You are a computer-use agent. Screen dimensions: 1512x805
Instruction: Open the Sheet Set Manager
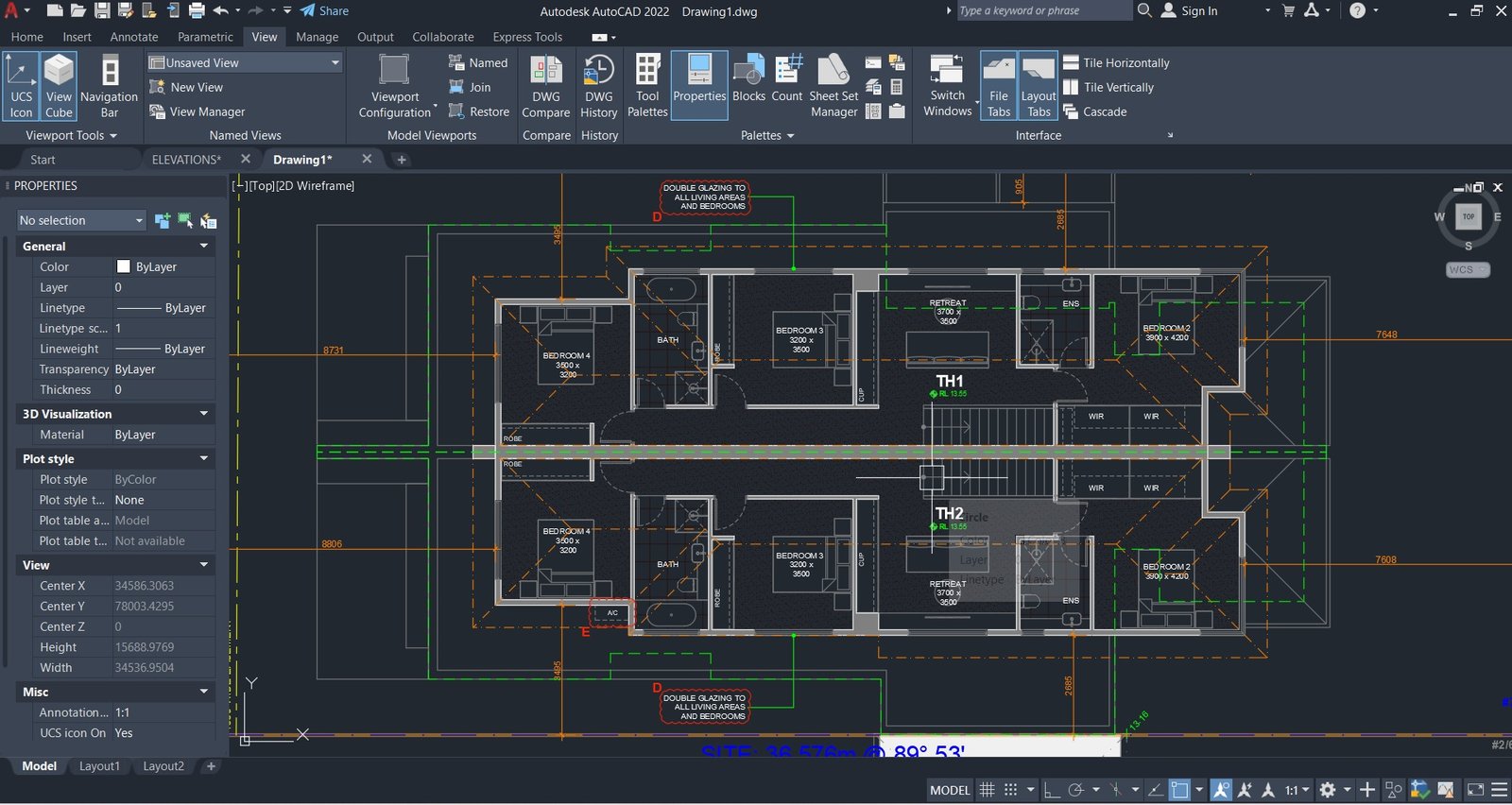(833, 86)
